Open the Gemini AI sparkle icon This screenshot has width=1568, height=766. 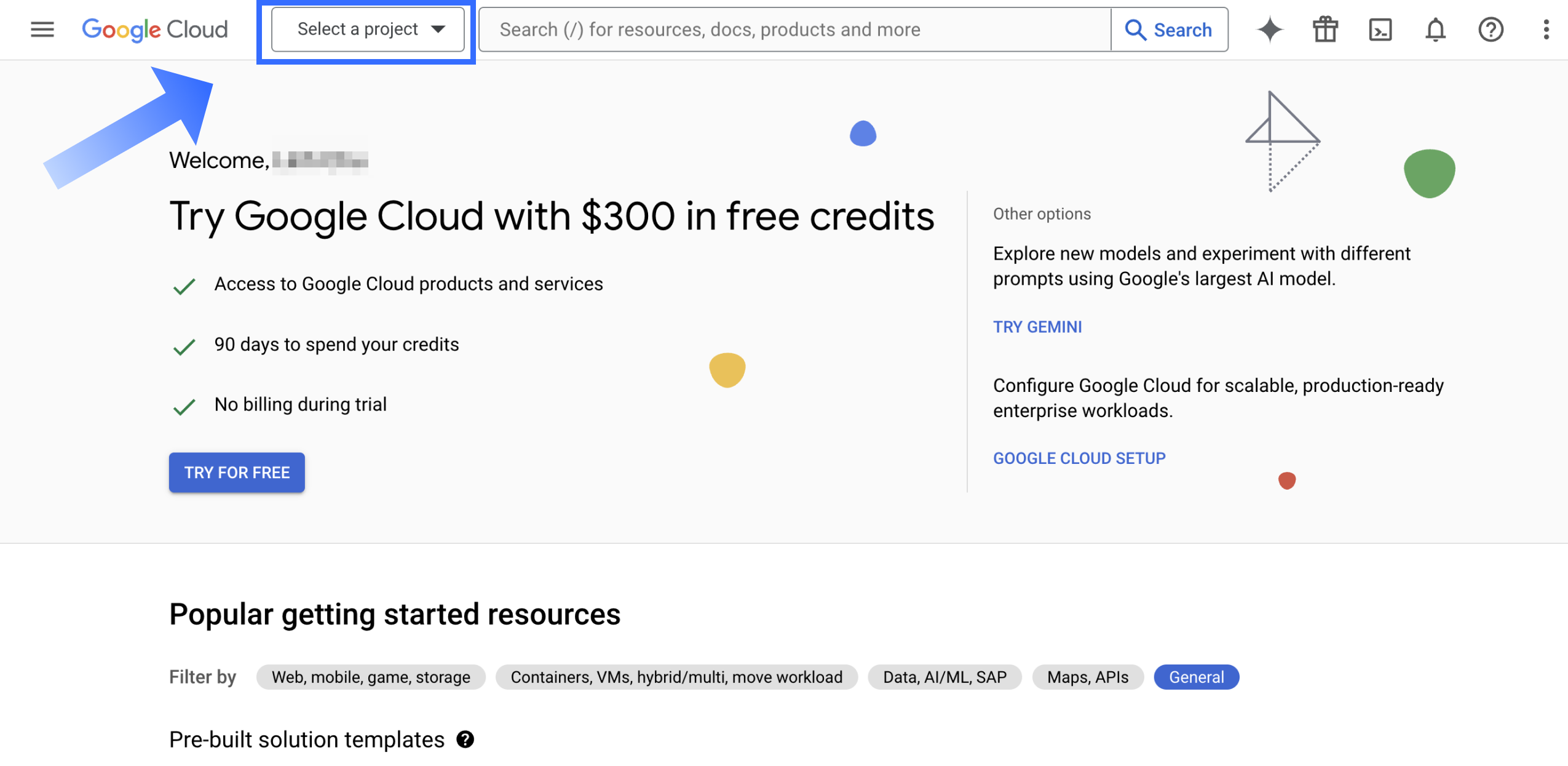(1269, 30)
